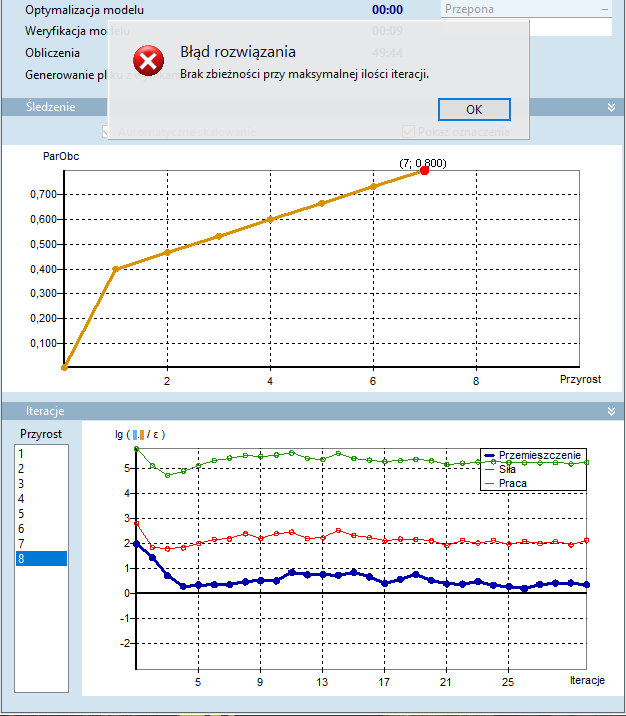Select Przyrost 3 in the list
Image resolution: width=626 pixels, height=716 pixels.
(x=42, y=484)
